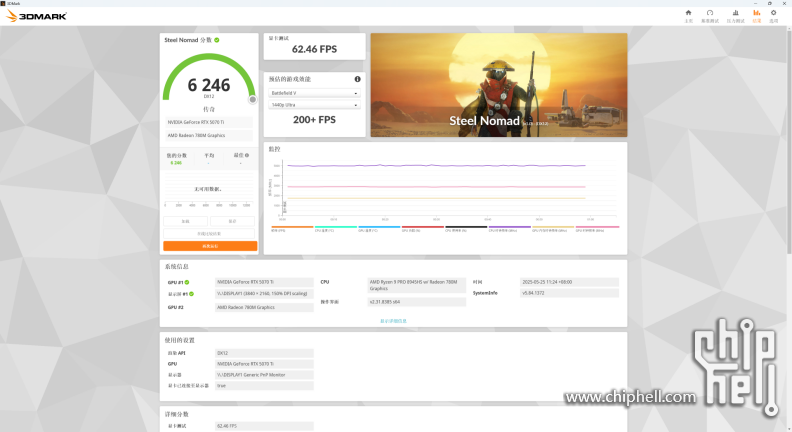This screenshot has width=792, height=432.
Task: Toggle the red GPU load legend
Action: [422, 228]
